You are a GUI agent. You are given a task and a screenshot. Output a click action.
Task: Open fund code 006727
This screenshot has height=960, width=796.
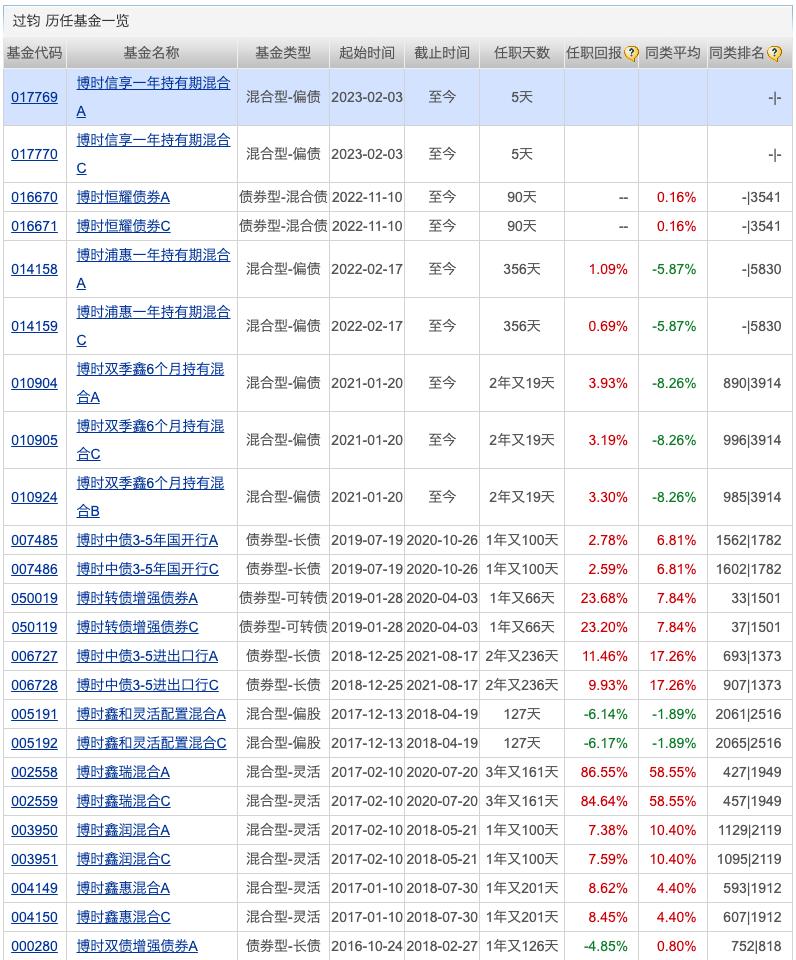pos(34,656)
